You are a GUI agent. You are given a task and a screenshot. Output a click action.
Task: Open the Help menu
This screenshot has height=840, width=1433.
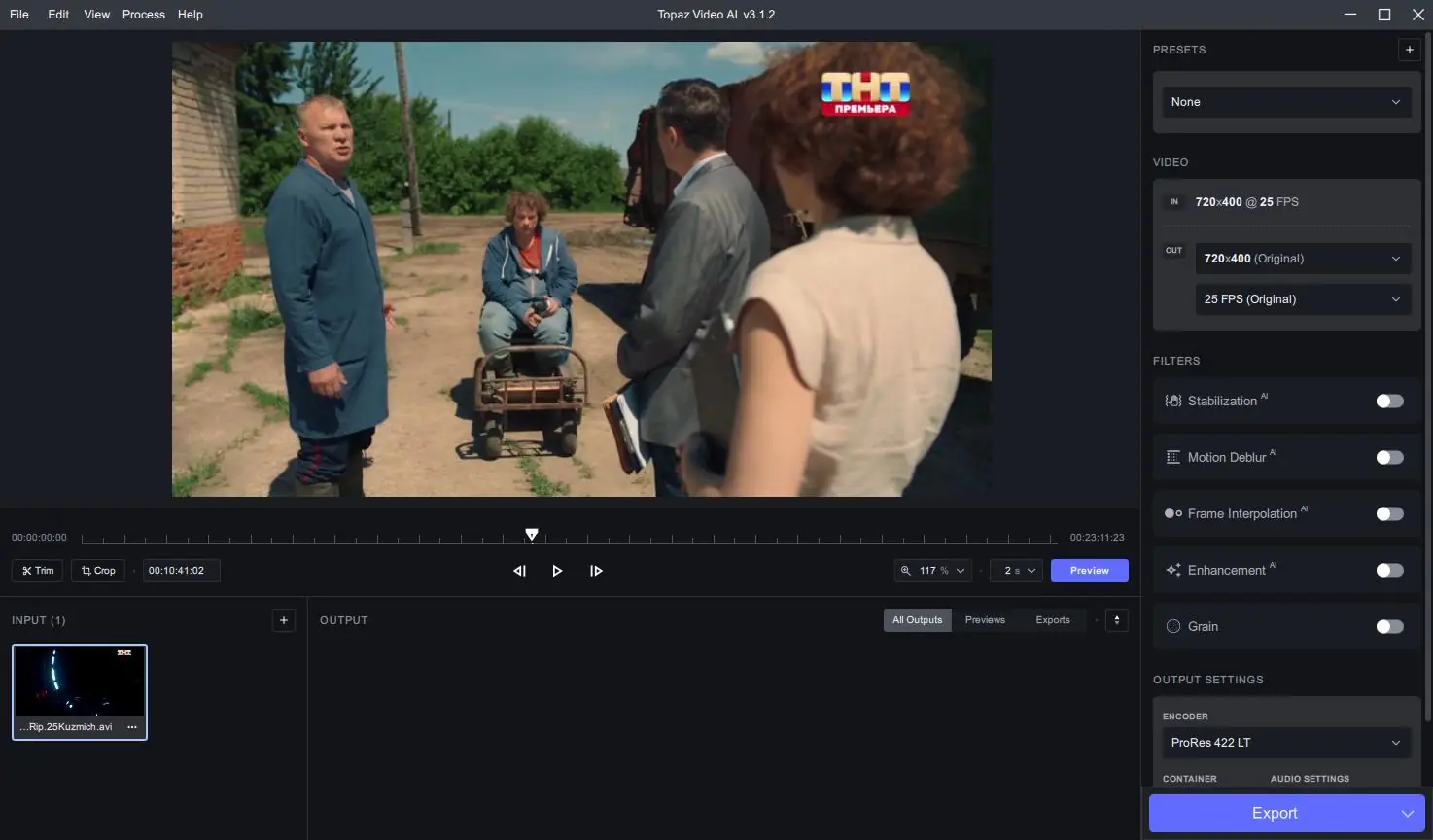(191, 15)
